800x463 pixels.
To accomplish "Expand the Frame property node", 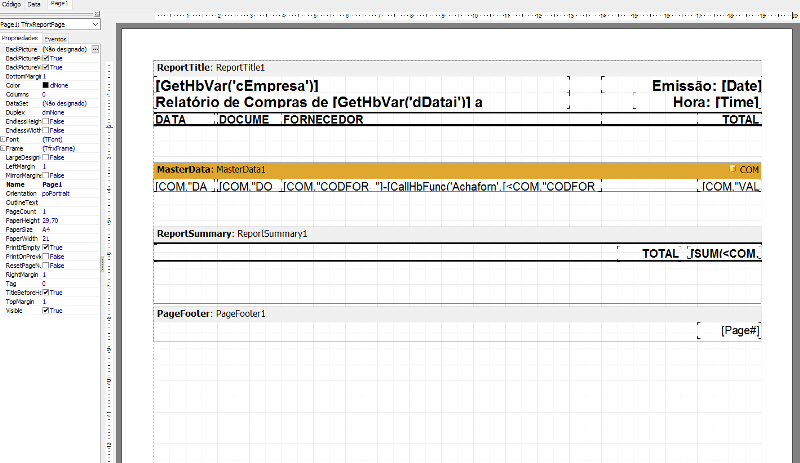I will click(3, 148).
